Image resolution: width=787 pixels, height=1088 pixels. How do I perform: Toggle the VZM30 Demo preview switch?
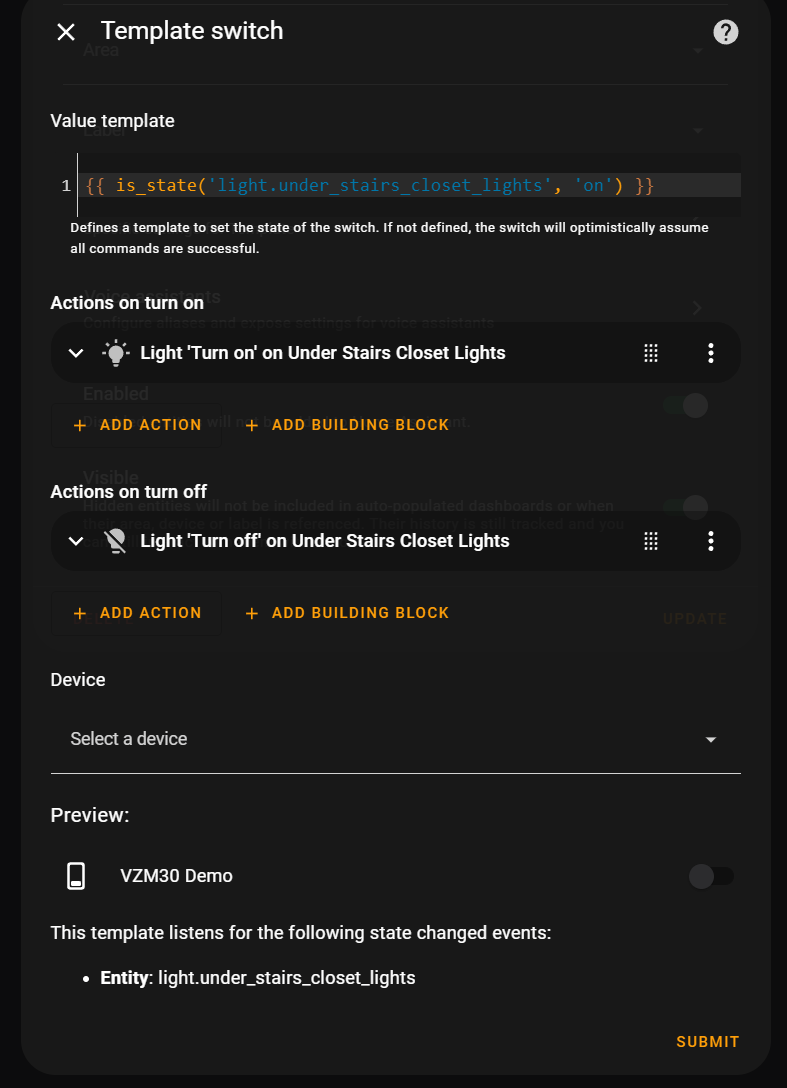click(711, 876)
